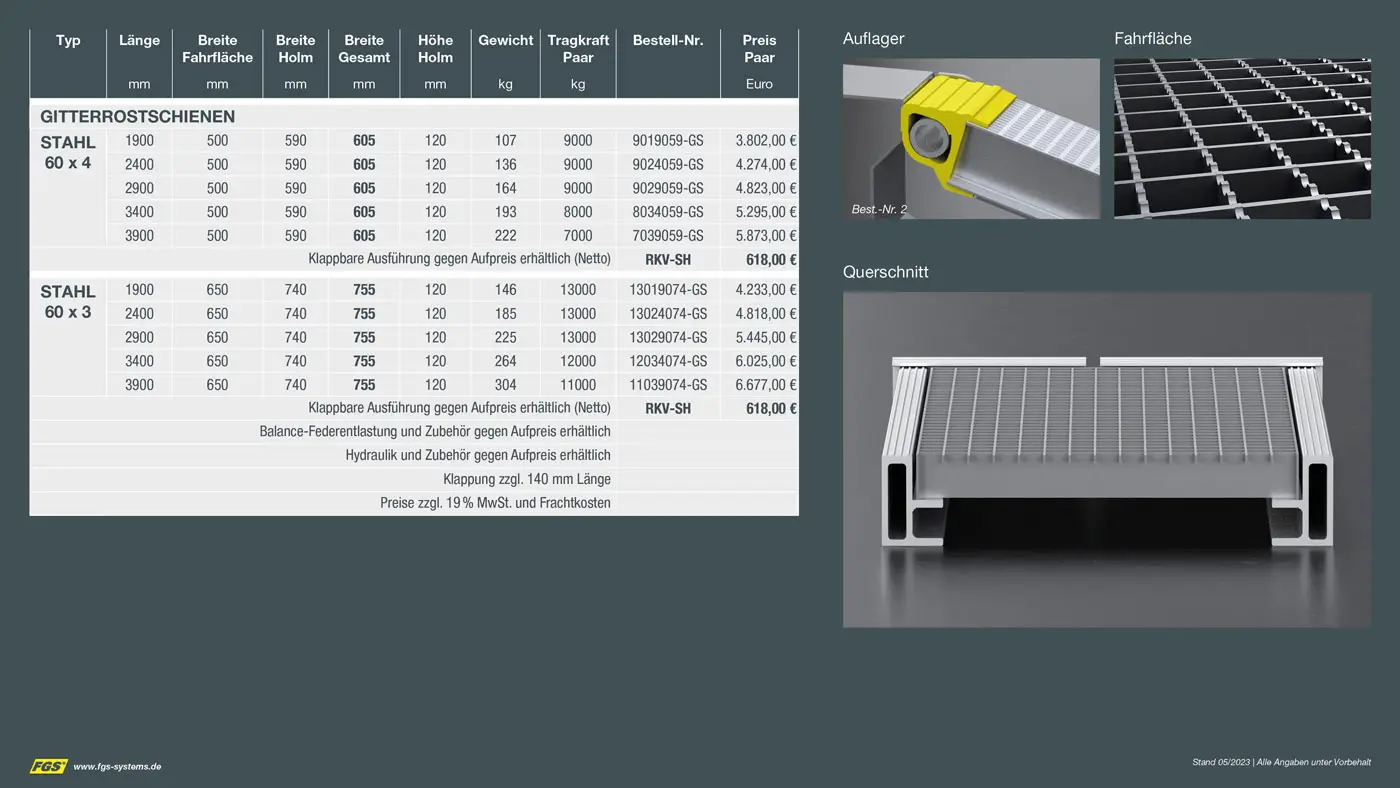1400x788 pixels.
Task: Enlarge the Querschnitt cross-section image
Action: click(x=1106, y=459)
